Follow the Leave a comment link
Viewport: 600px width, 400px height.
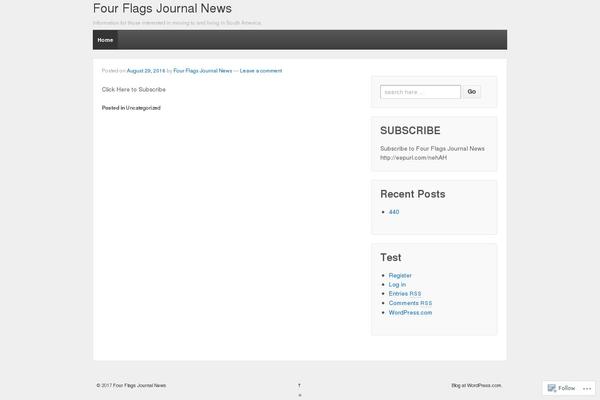(x=261, y=71)
